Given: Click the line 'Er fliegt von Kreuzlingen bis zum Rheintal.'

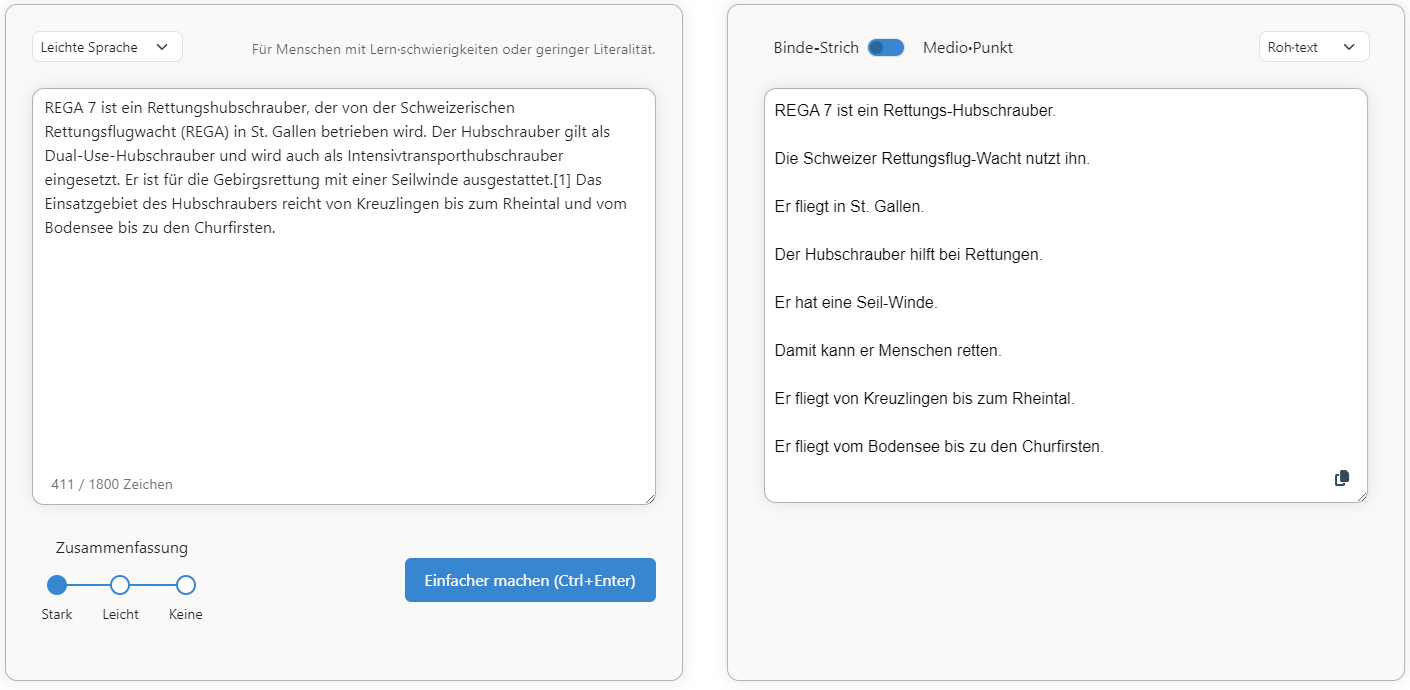Looking at the screenshot, I should pyautogui.click(x=924, y=398).
